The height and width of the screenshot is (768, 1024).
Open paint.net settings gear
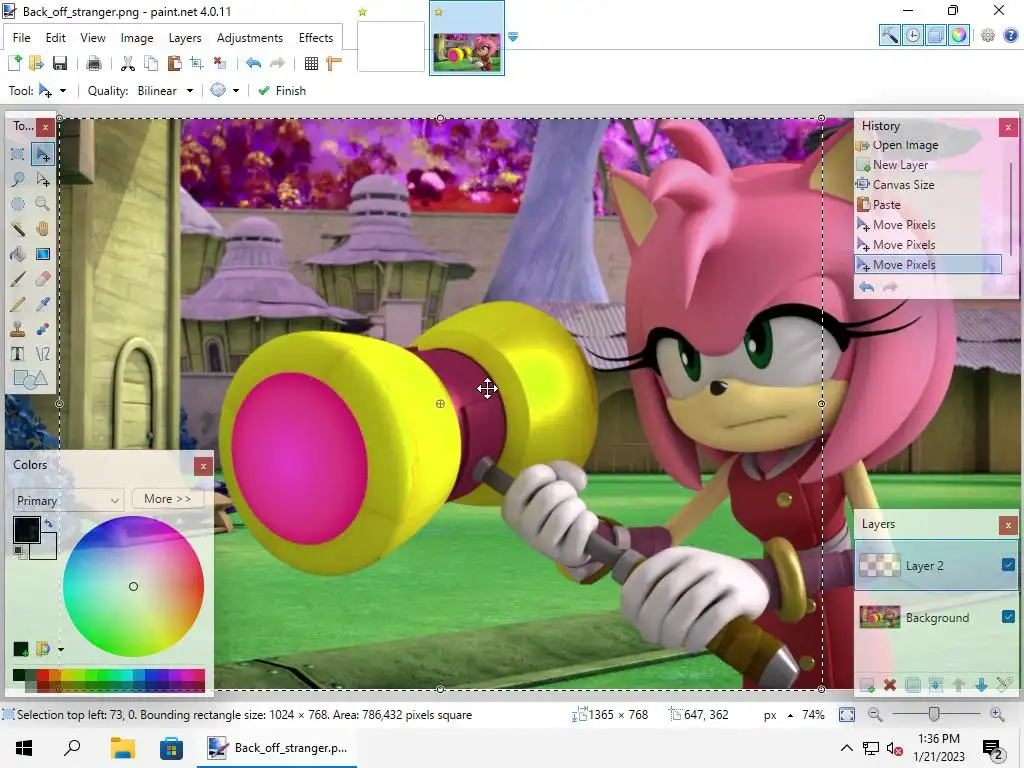[988, 35]
